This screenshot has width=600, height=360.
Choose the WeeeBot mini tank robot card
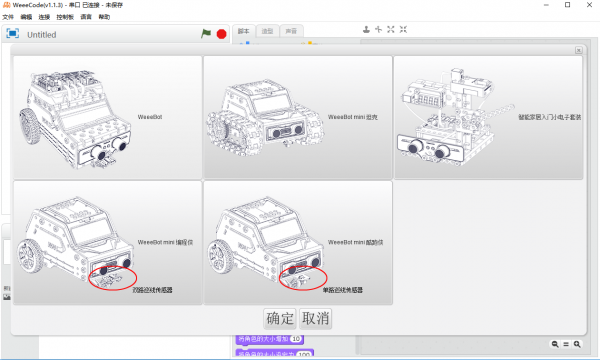(x=298, y=117)
